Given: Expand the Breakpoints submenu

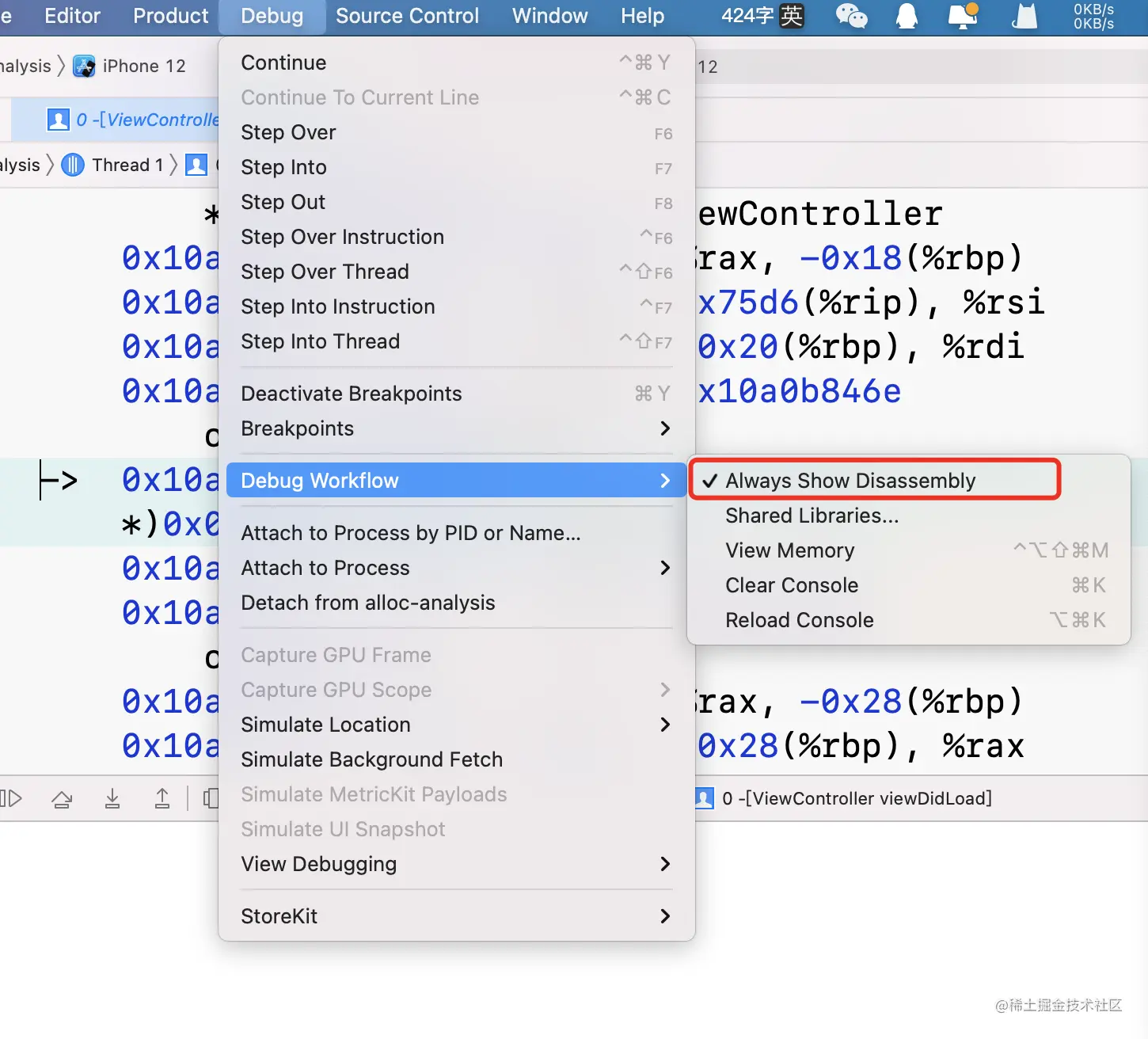Looking at the screenshot, I should coord(456,428).
